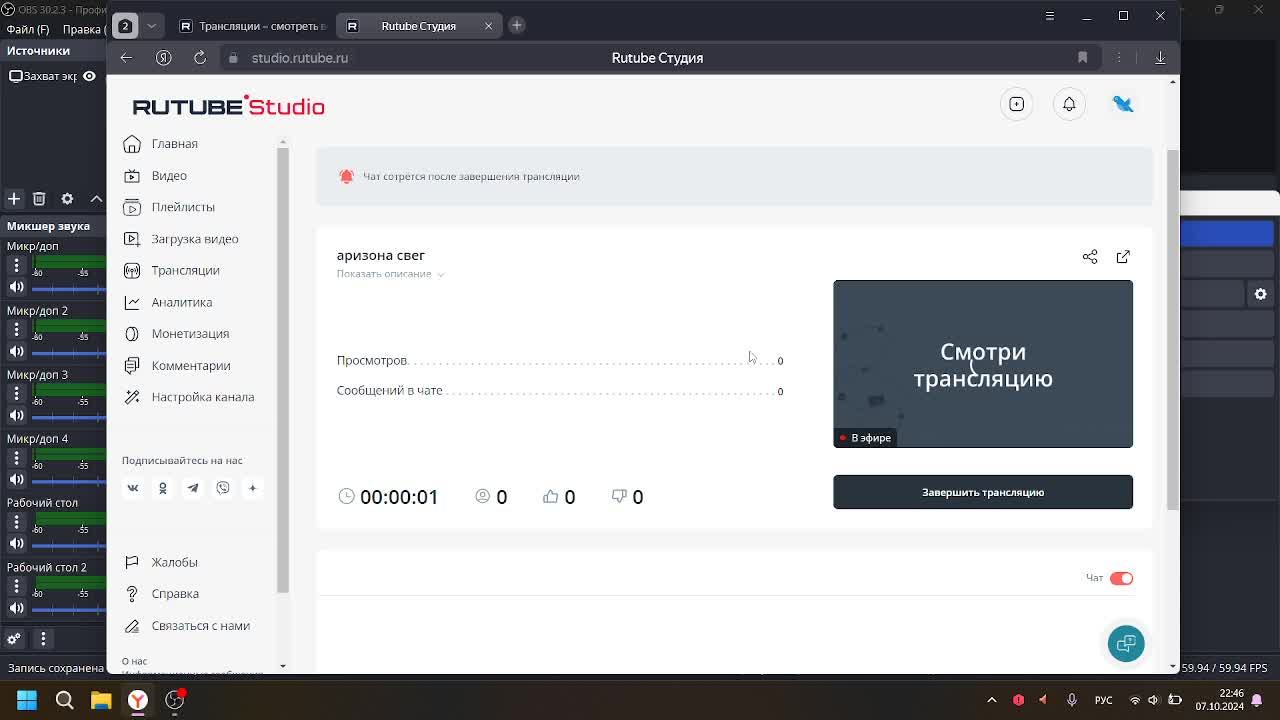The width and height of the screenshot is (1280, 720).
Task: Open Файл menu in OBS
Action: (29, 30)
